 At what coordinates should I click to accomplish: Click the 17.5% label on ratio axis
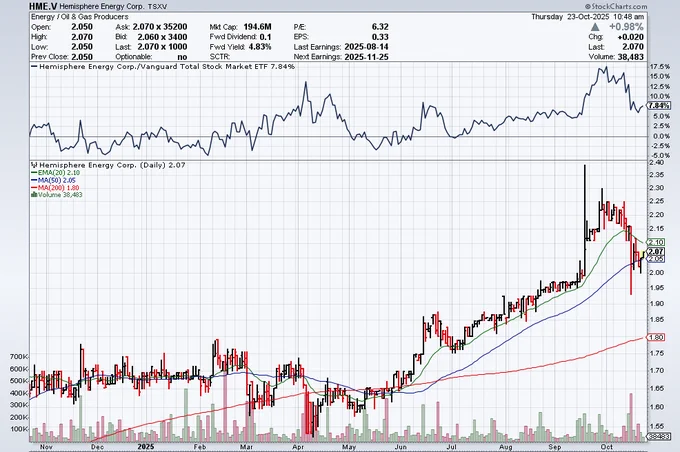(660, 67)
